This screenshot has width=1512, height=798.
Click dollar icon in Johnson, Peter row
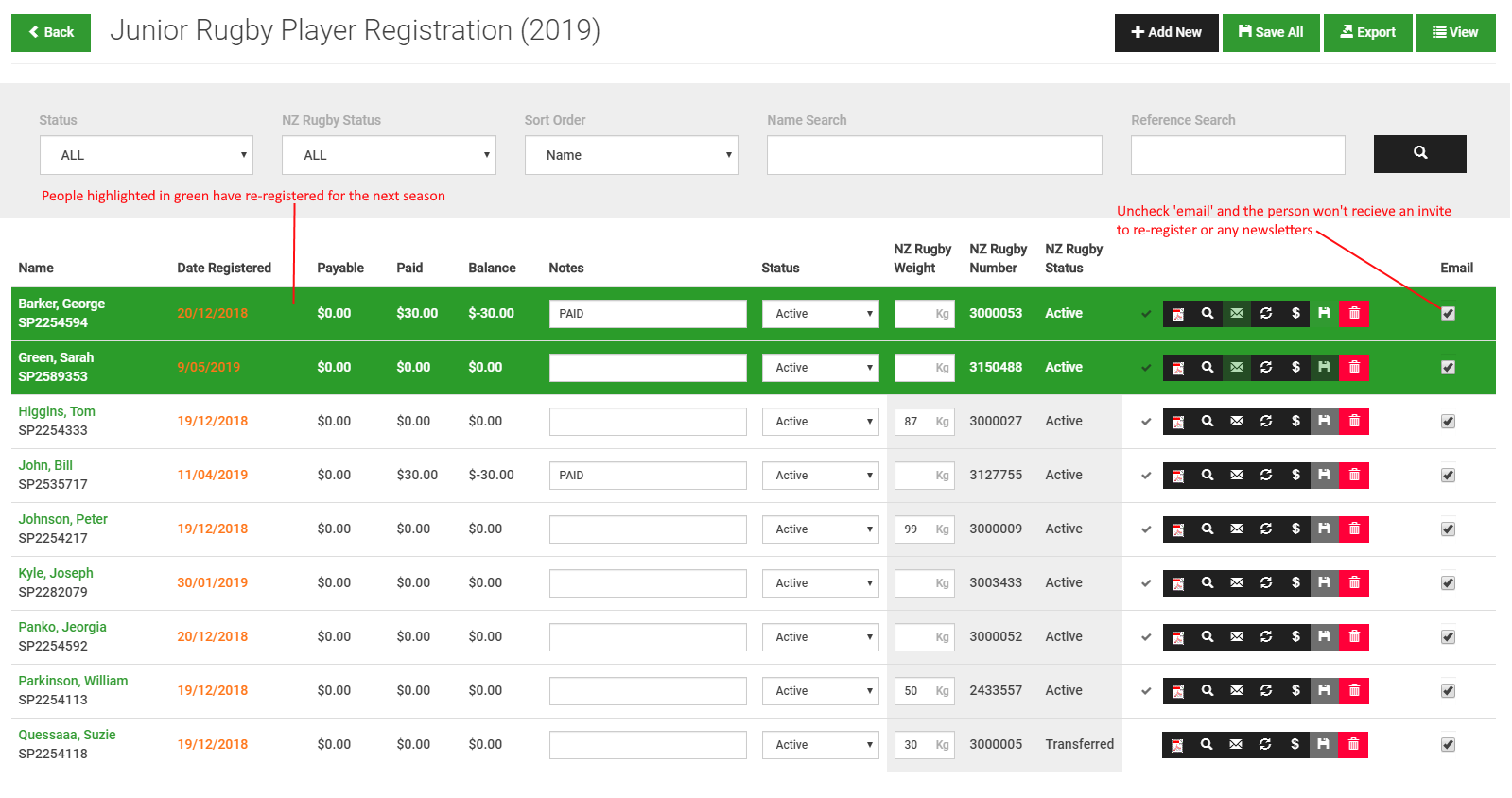click(1295, 529)
